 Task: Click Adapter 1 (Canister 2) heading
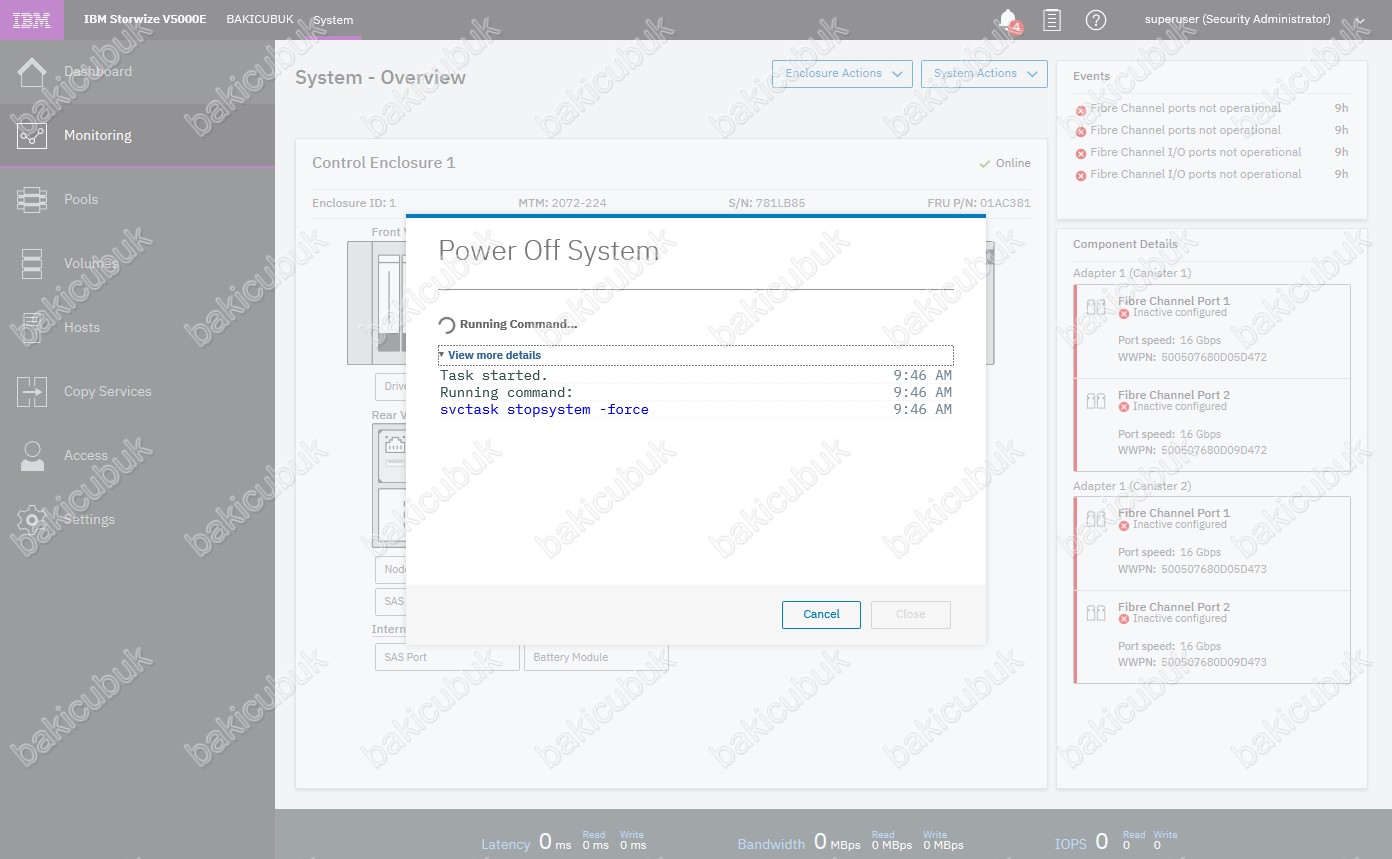(1132, 486)
